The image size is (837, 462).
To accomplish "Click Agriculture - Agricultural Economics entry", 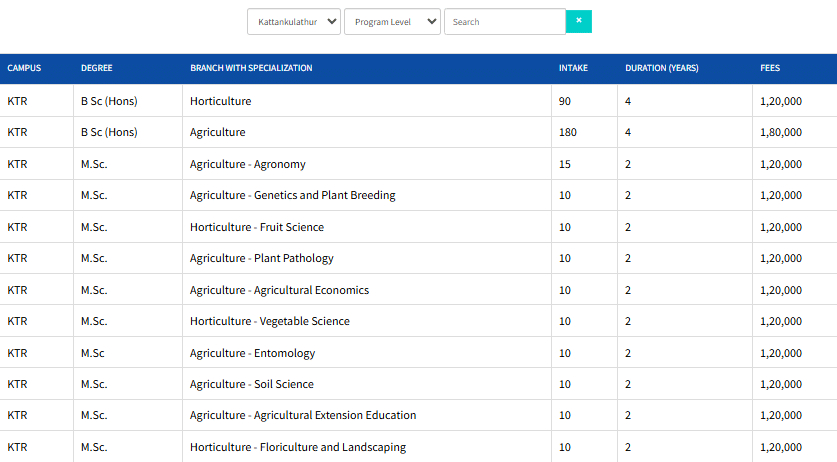I will pos(279,290).
